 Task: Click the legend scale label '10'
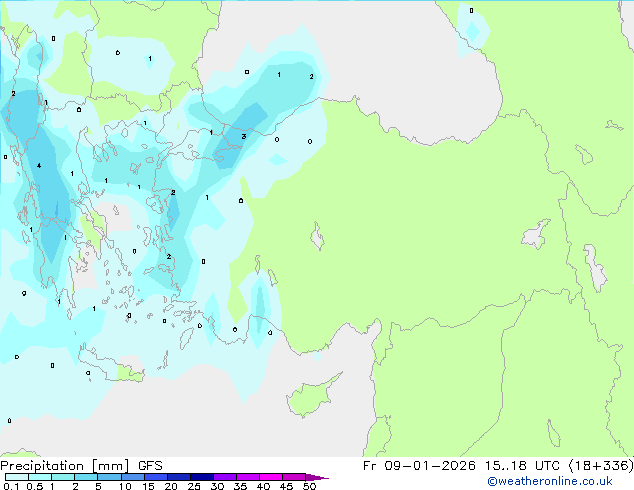coord(125,486)
